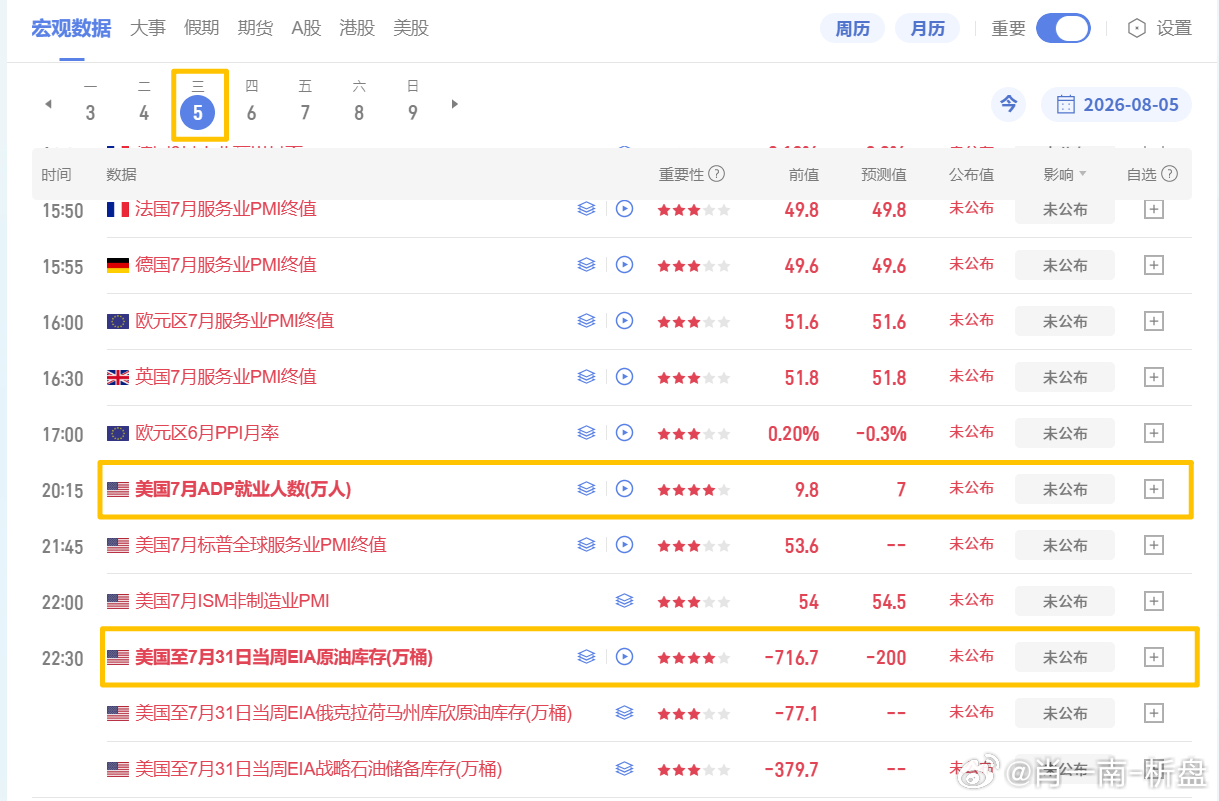Switch to the 假期 tab
The image size is (1219, 801).
pyautogui.click(x=202, y=28)
